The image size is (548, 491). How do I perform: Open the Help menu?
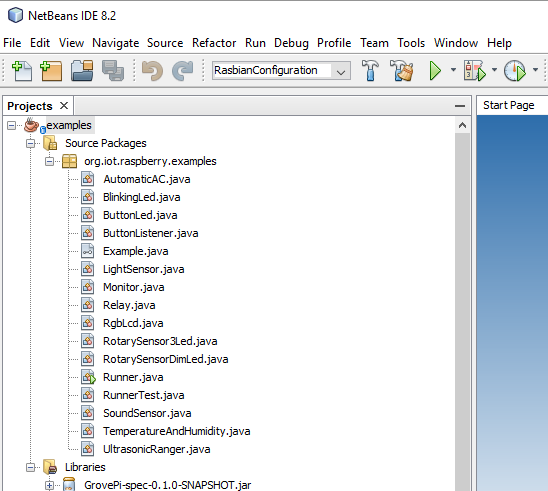point(499,43)
